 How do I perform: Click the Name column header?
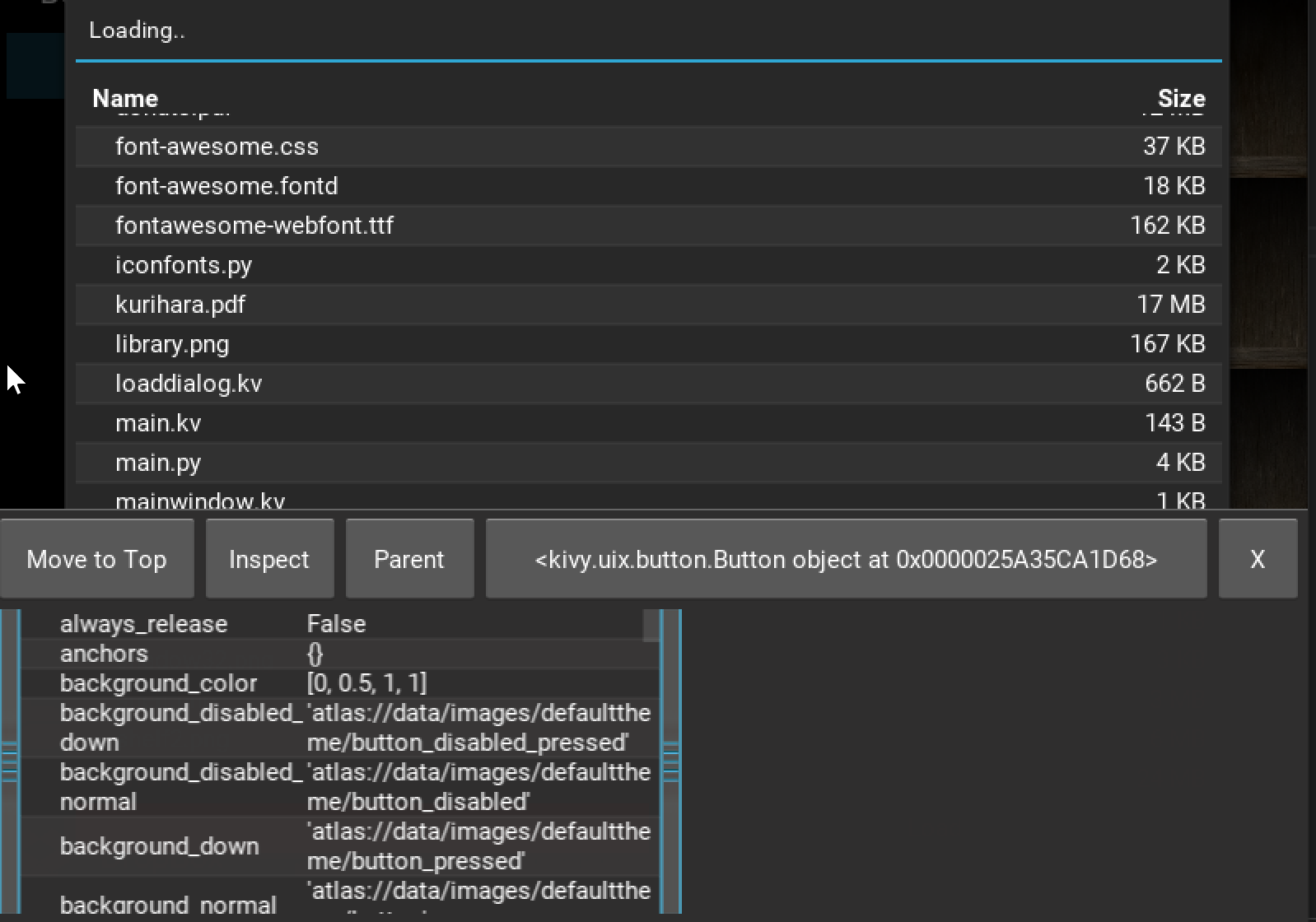point(125,99)
